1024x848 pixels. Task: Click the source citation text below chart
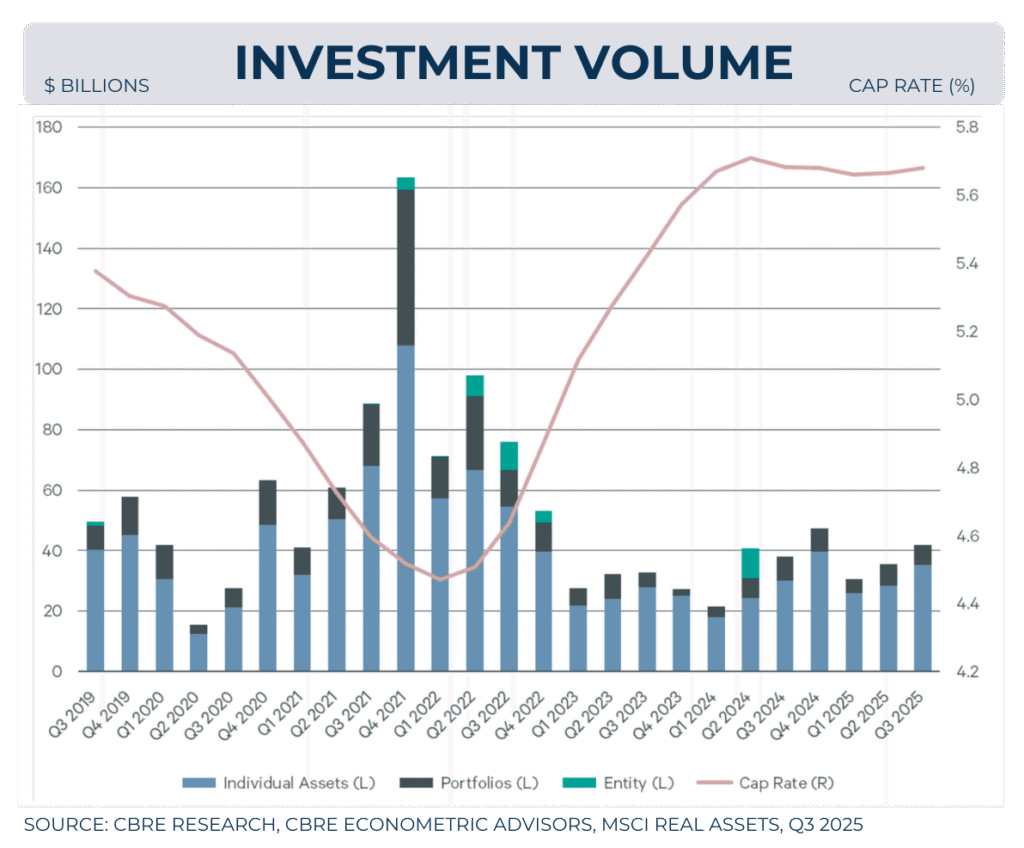[443, 825]
